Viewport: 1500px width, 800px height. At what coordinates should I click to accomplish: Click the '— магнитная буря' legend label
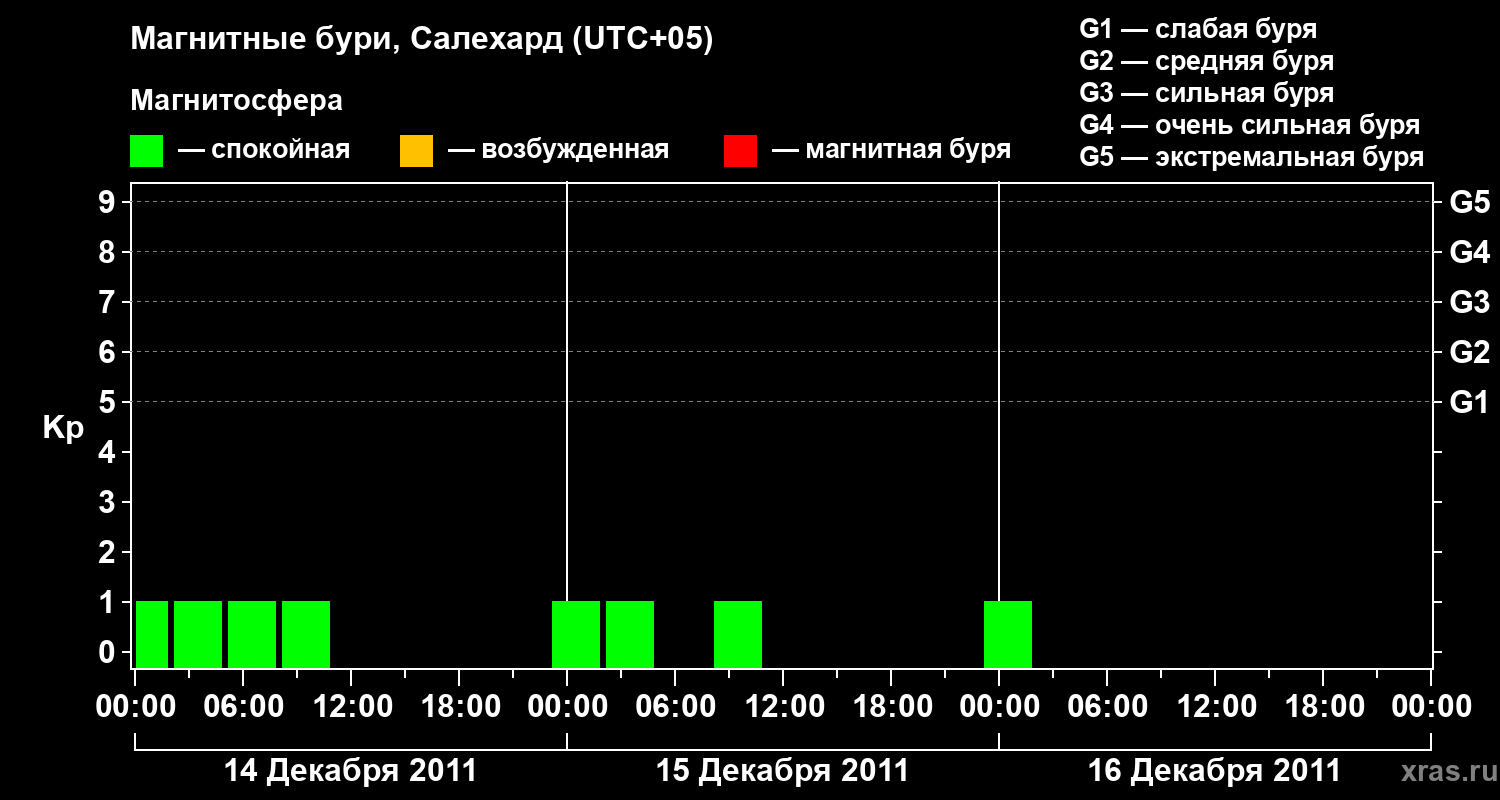coord(891,150)
